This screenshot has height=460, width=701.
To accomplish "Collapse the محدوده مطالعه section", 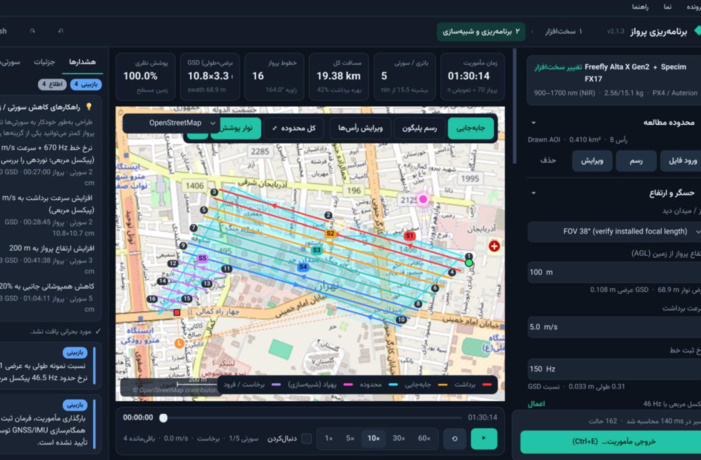I will point(533,122).
